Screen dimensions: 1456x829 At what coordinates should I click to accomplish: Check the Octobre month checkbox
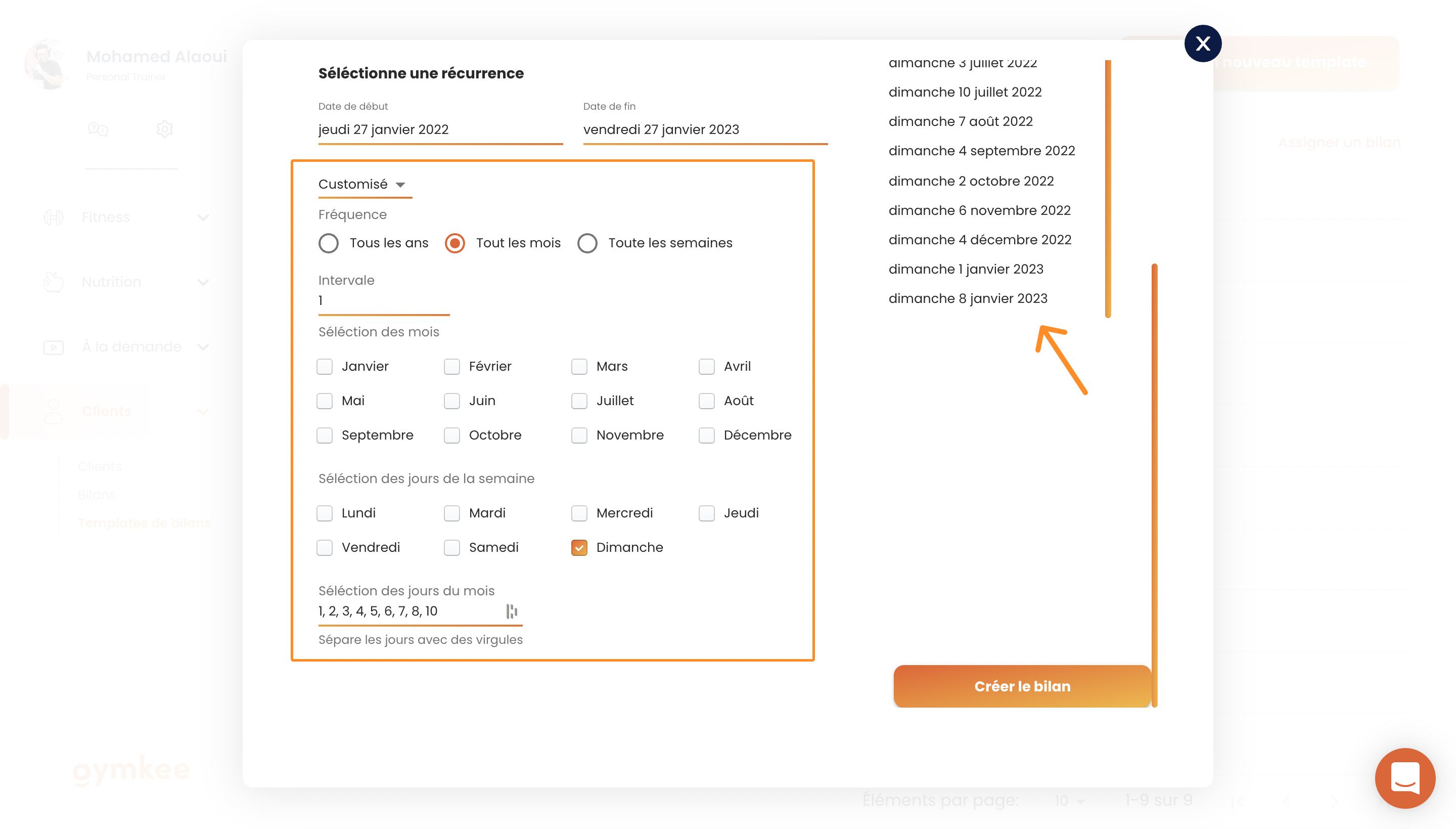pos(452,435)
